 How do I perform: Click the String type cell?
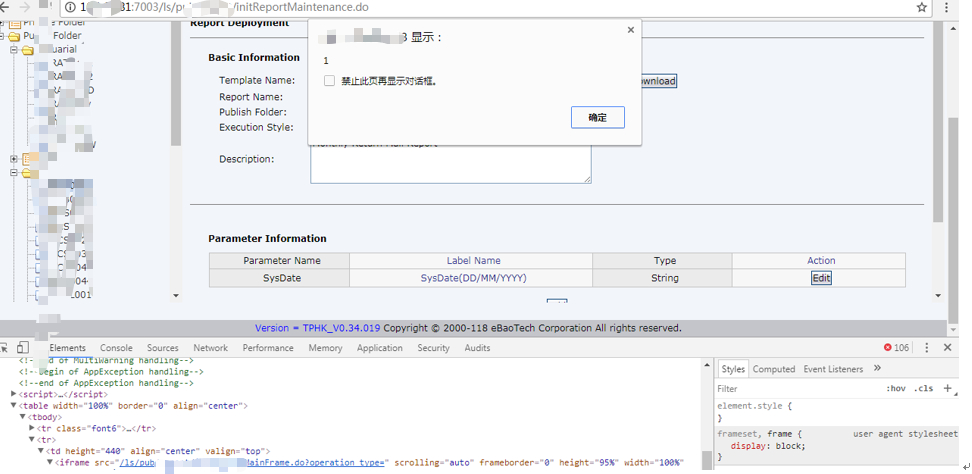[663, 278]
